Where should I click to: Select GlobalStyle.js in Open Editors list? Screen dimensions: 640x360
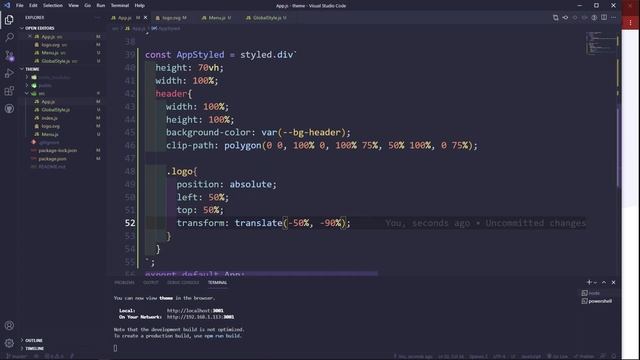[56, 61]
